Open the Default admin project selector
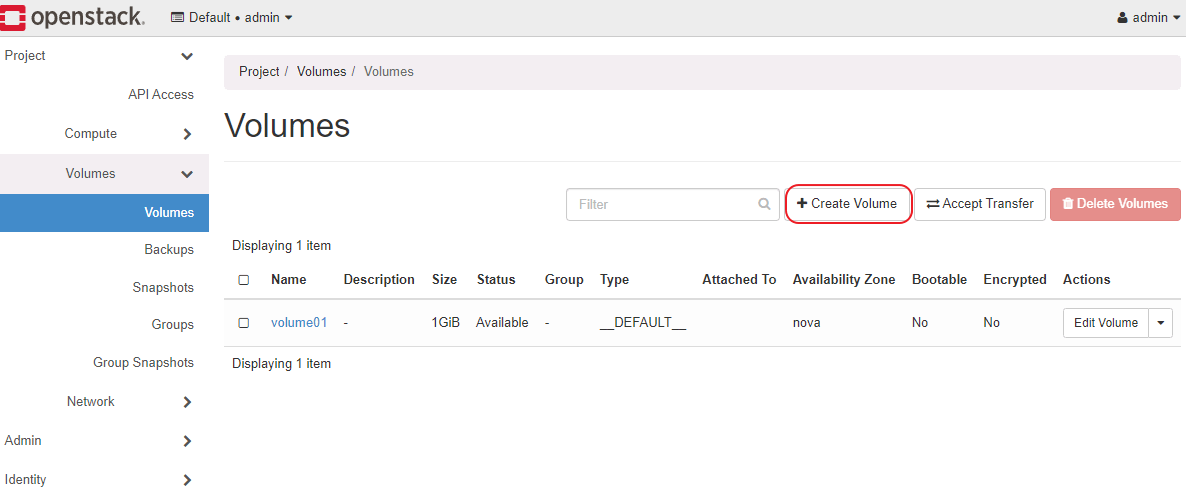 coord(232,18)
